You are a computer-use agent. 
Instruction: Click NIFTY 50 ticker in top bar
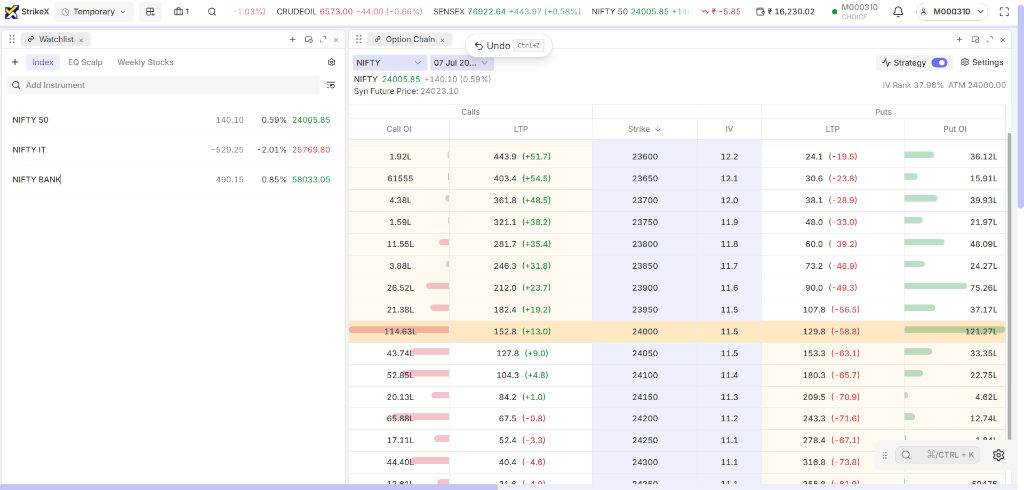click(642, 12)
